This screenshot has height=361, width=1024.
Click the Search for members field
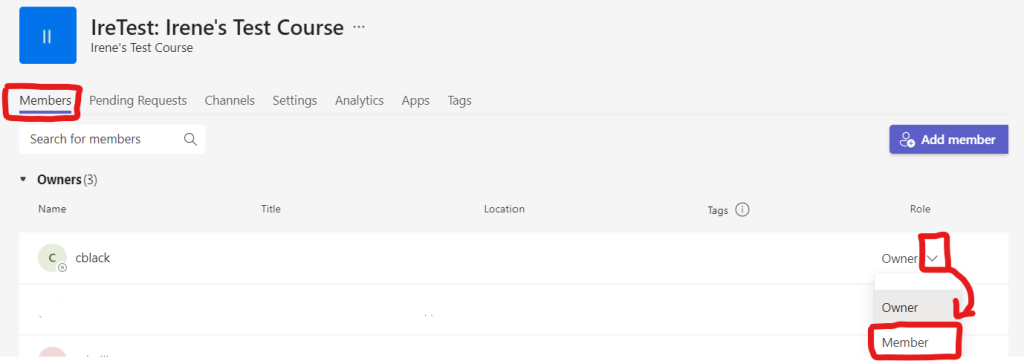pyautogui.click(x=112, y=139)
